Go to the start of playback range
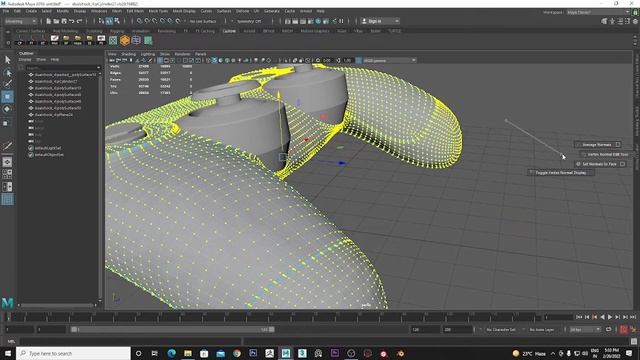Viewport: 640px width, 360px height. tap(579, 317)
